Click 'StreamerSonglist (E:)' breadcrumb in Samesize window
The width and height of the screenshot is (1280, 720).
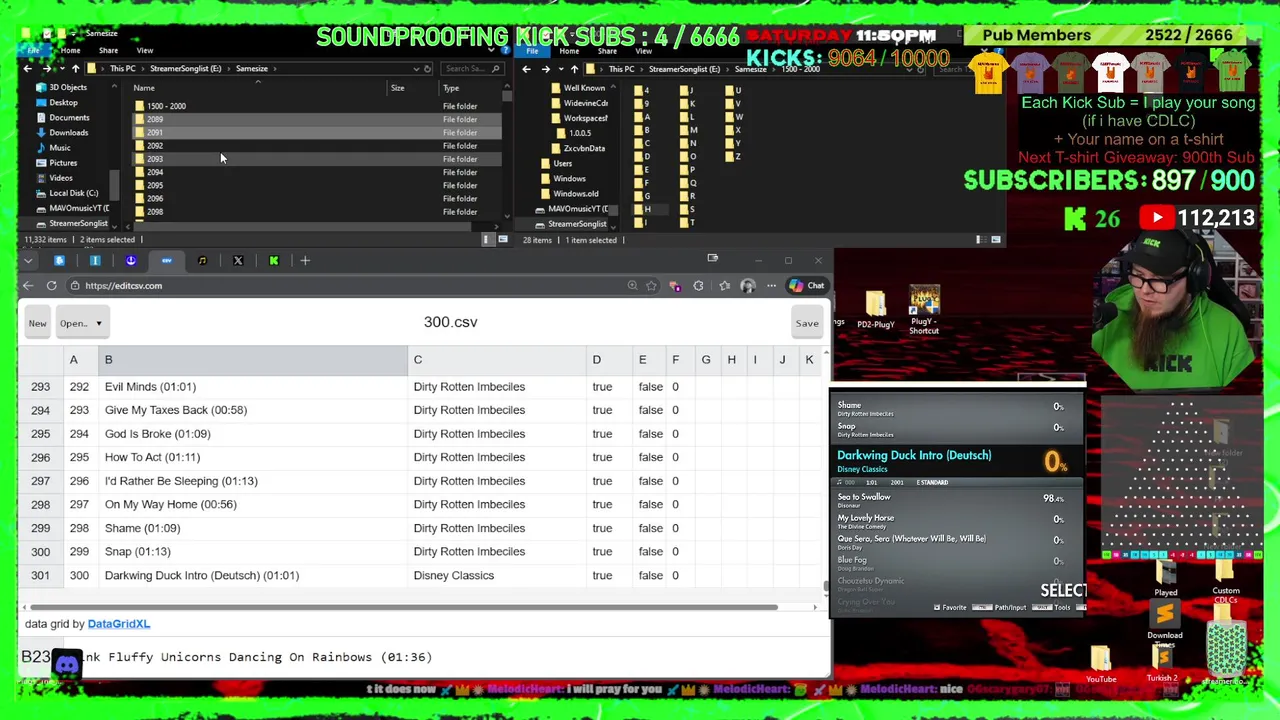click(185, 69)
